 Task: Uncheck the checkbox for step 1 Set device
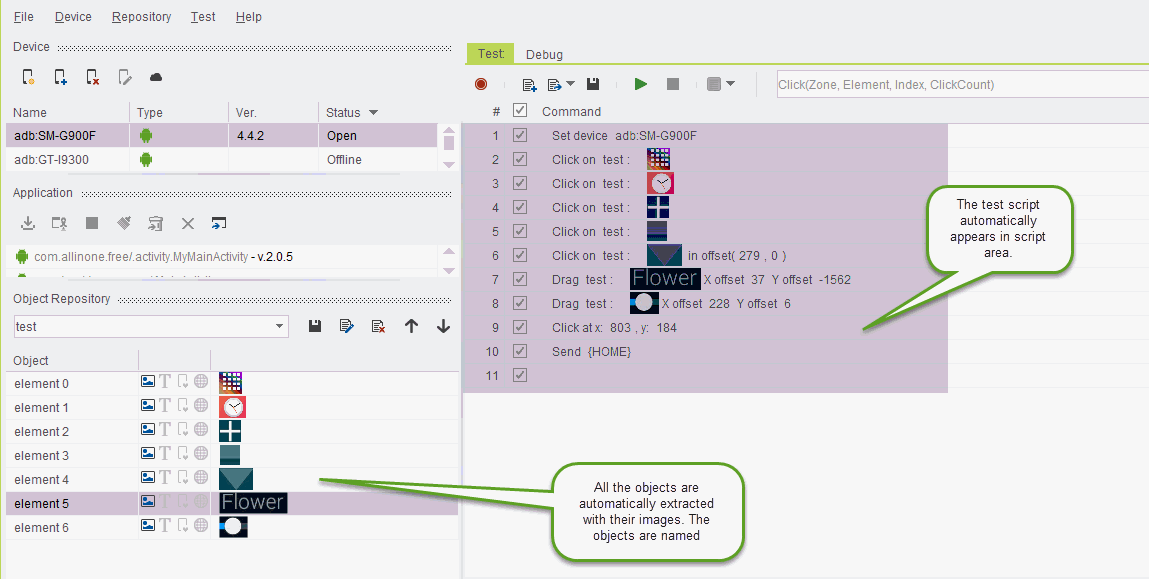click(x=519, y=136)
